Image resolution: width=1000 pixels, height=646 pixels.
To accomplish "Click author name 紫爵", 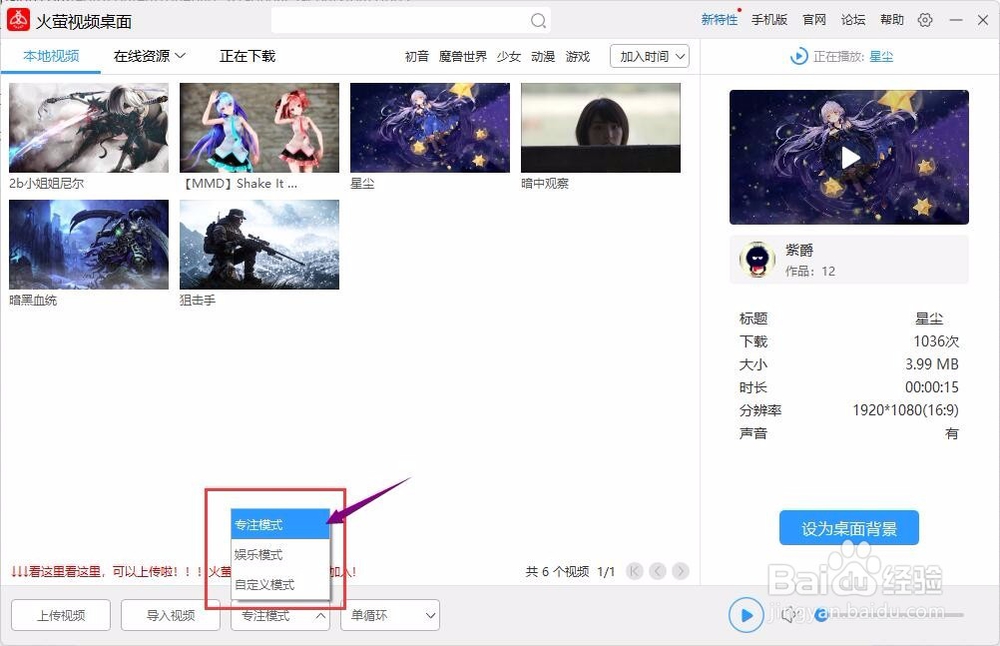I will 799,251.
